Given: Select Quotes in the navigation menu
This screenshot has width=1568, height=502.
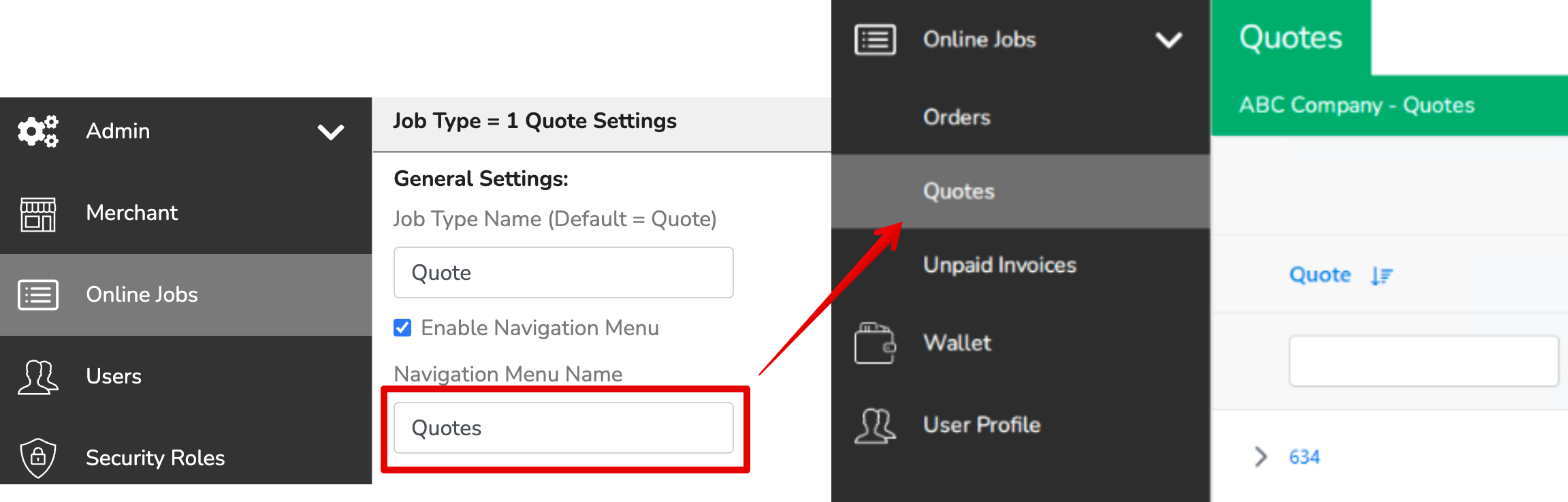Looking at the screenshot, I should click(x=1021, y=191).
